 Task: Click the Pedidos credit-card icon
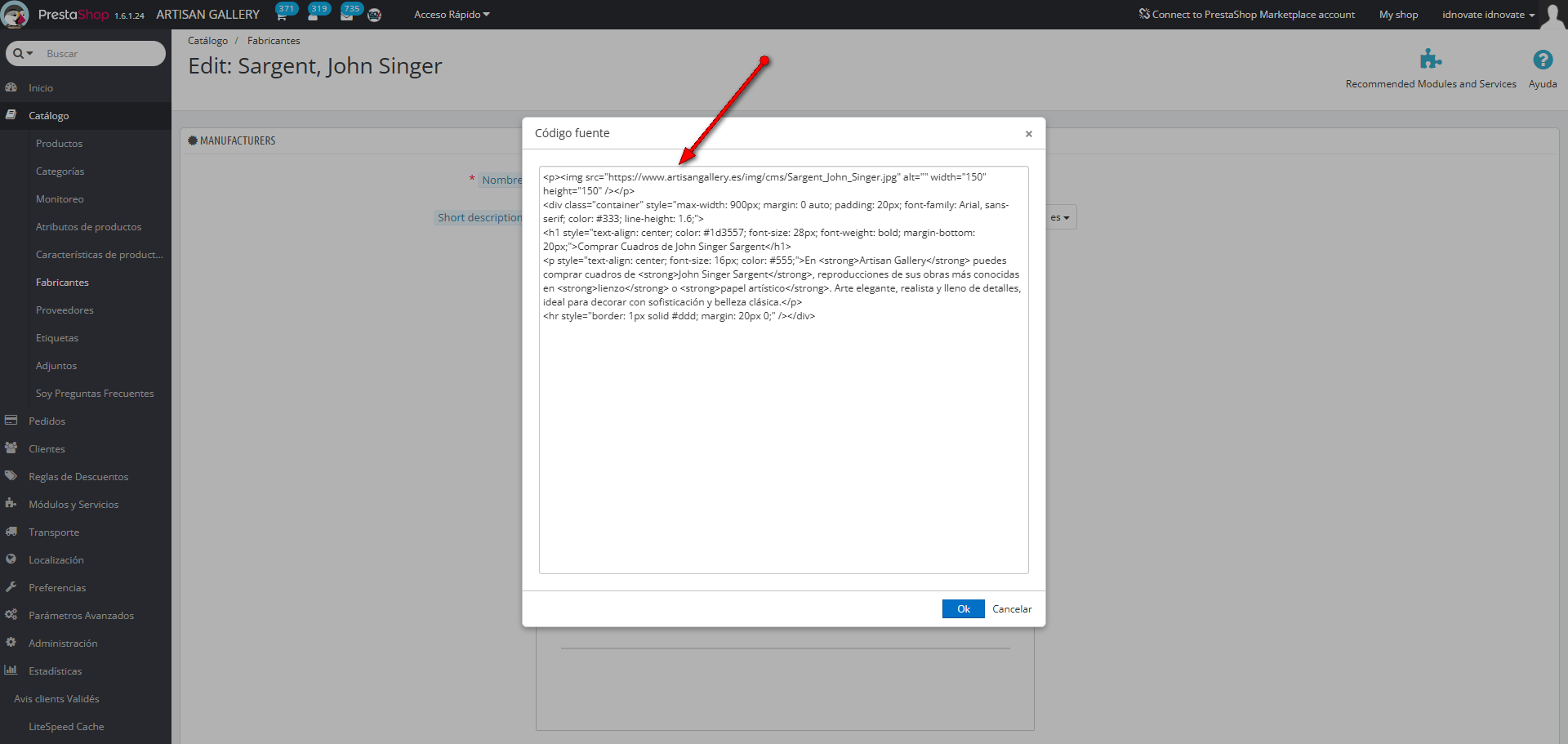point(11,421)
